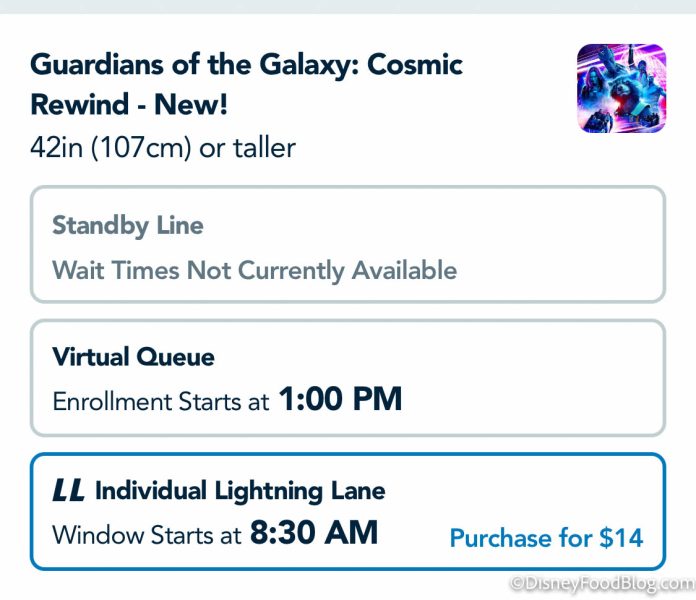This screenshot has width=696, height=600.
Task: Click the 42in (107cm) height requirement text
Action: [163, 148]
